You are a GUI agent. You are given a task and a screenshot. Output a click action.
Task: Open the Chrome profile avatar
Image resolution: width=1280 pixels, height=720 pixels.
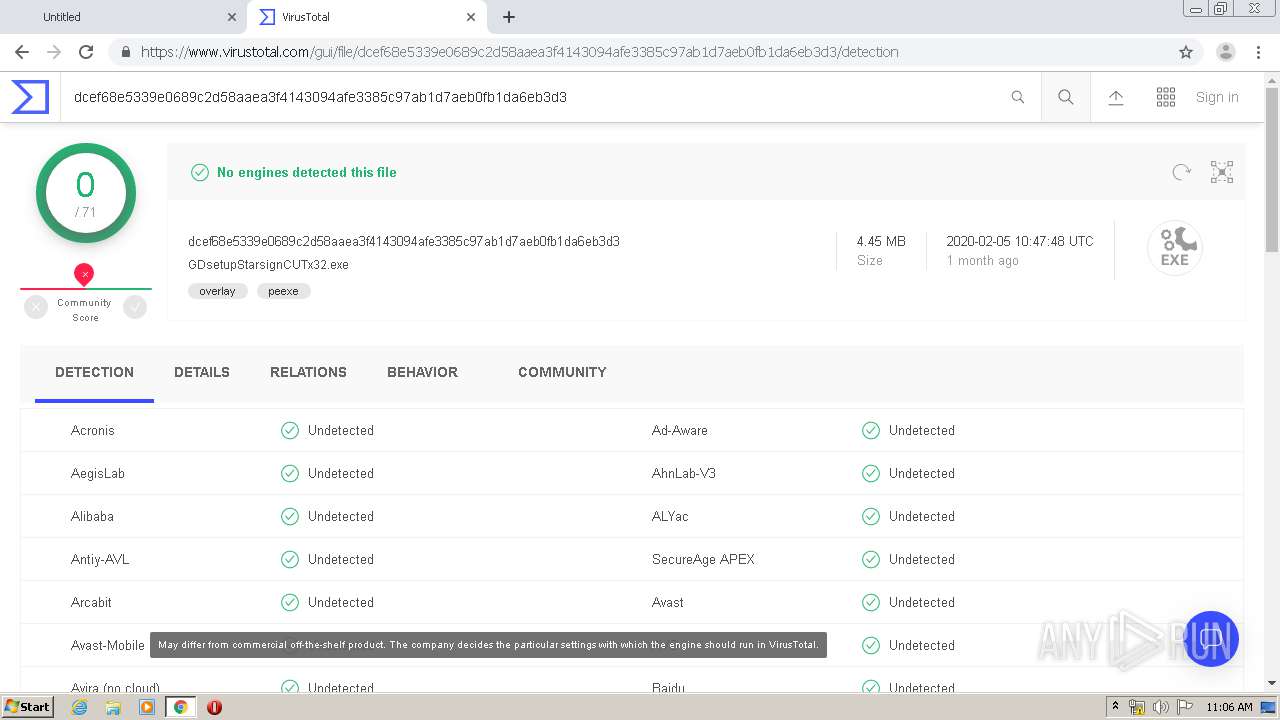pos(1226,52)
